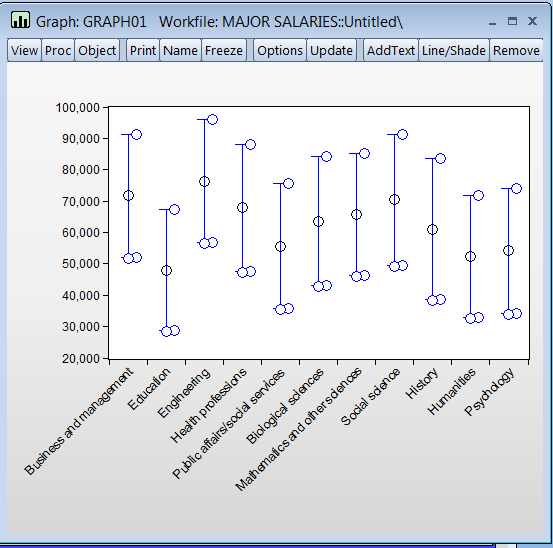This screenshot has height=548, width=553.
Task: Open graph Options dialog
Action: click(x=280, y=50)
